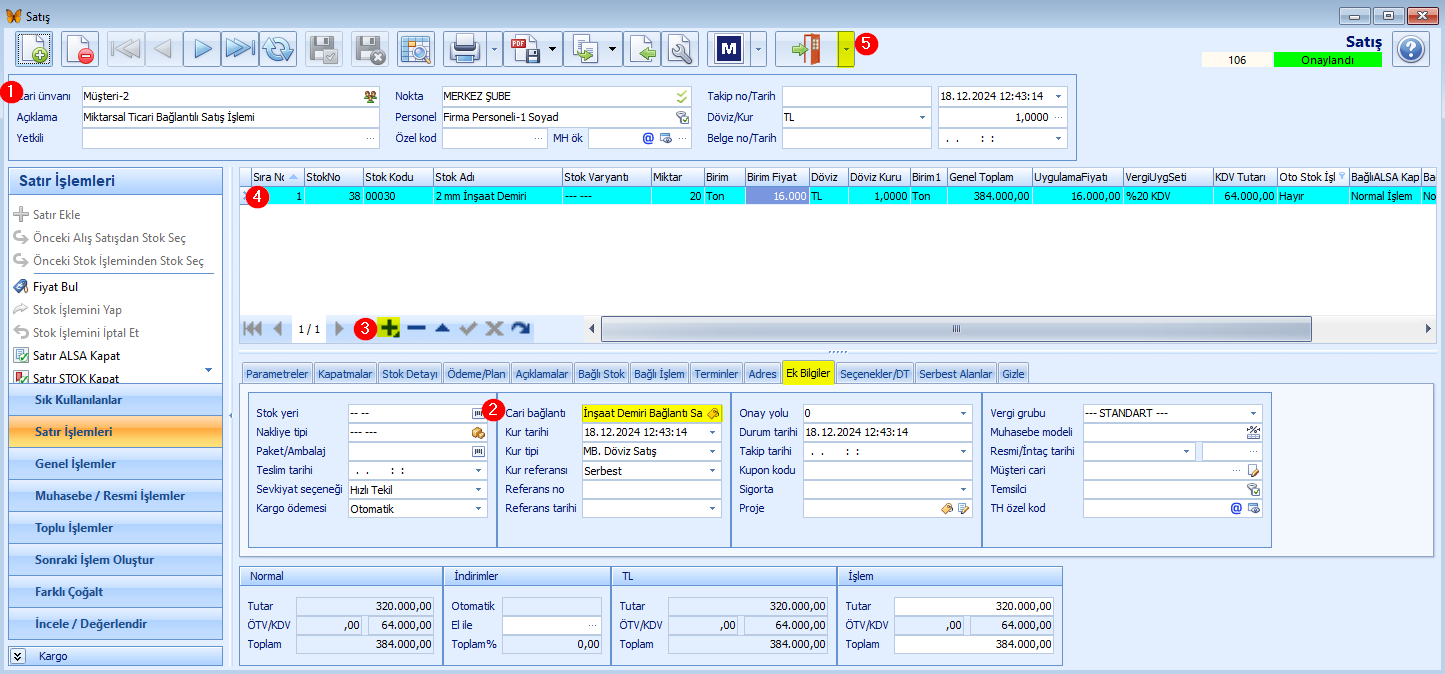The height and width of the screenshot is (674, 1445).
Task: Open the search list magnifier grid icon
Action: (416, 48)
